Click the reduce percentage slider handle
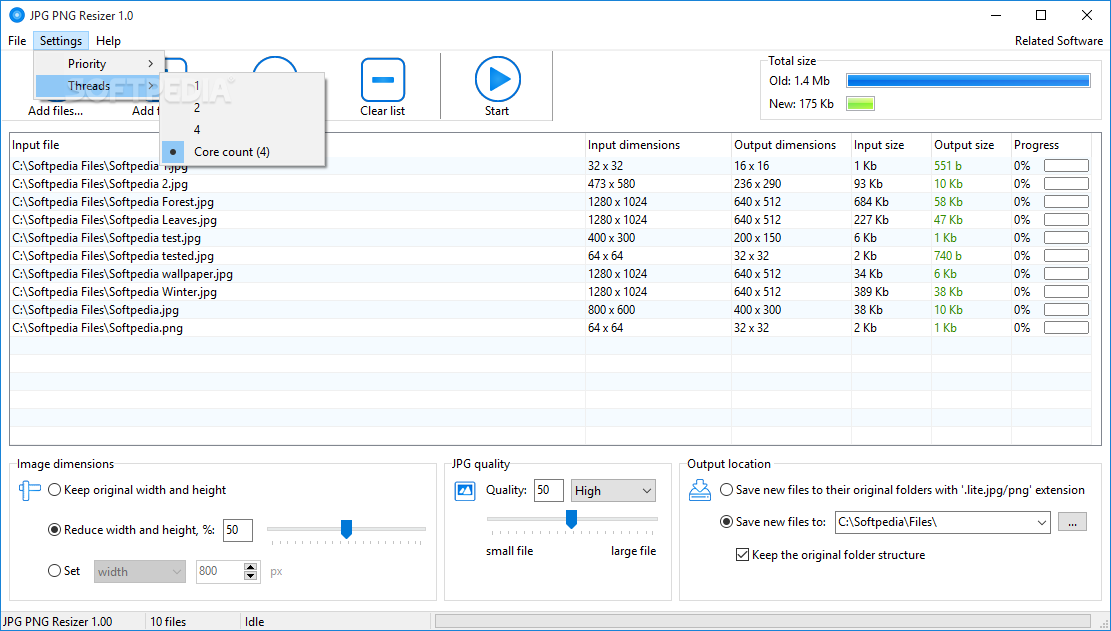 pos(346,529)
